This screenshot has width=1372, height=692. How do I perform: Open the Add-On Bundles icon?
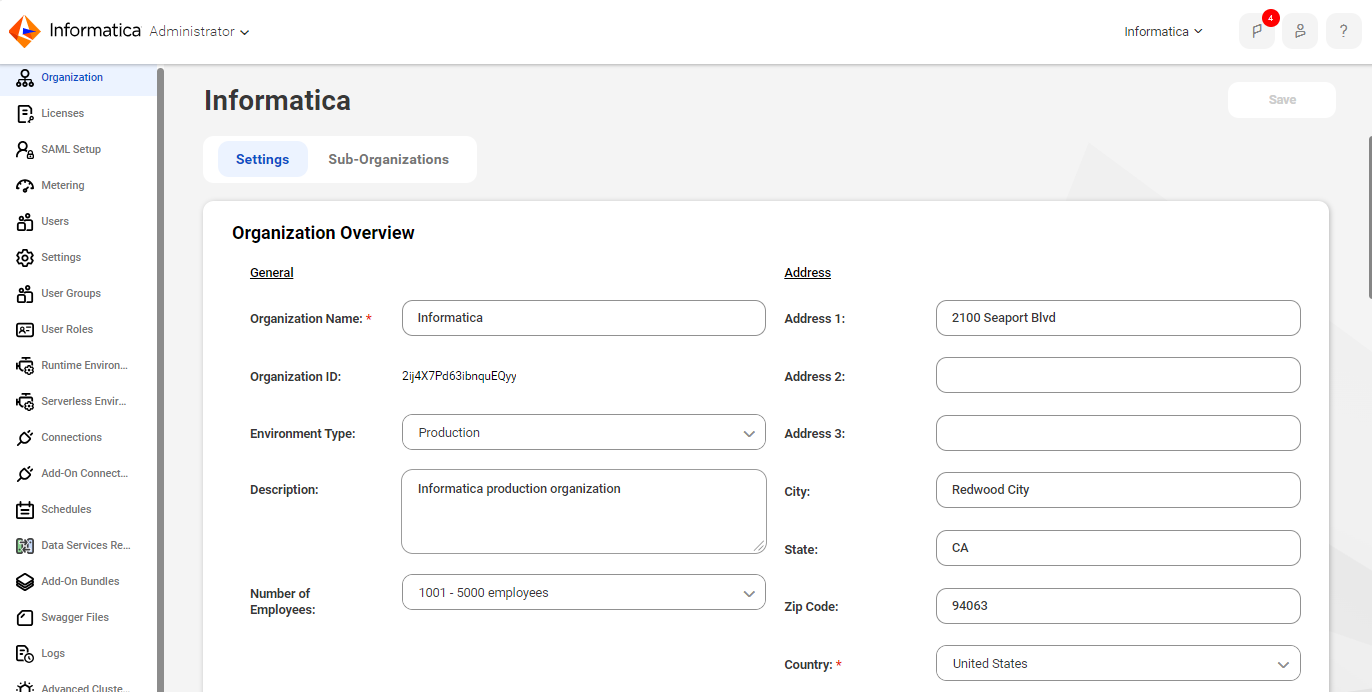click(x=25, y=582)
